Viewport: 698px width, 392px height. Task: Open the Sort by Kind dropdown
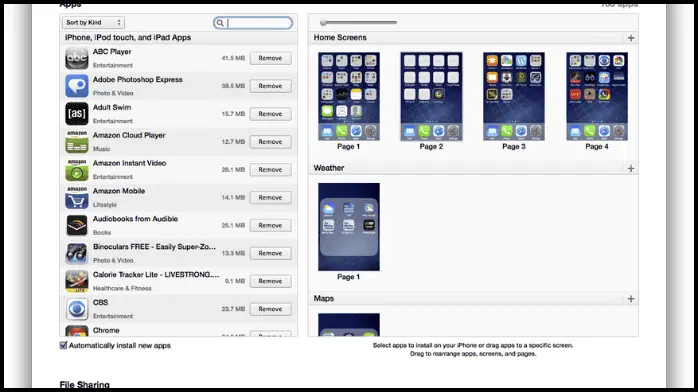[93, 22]
